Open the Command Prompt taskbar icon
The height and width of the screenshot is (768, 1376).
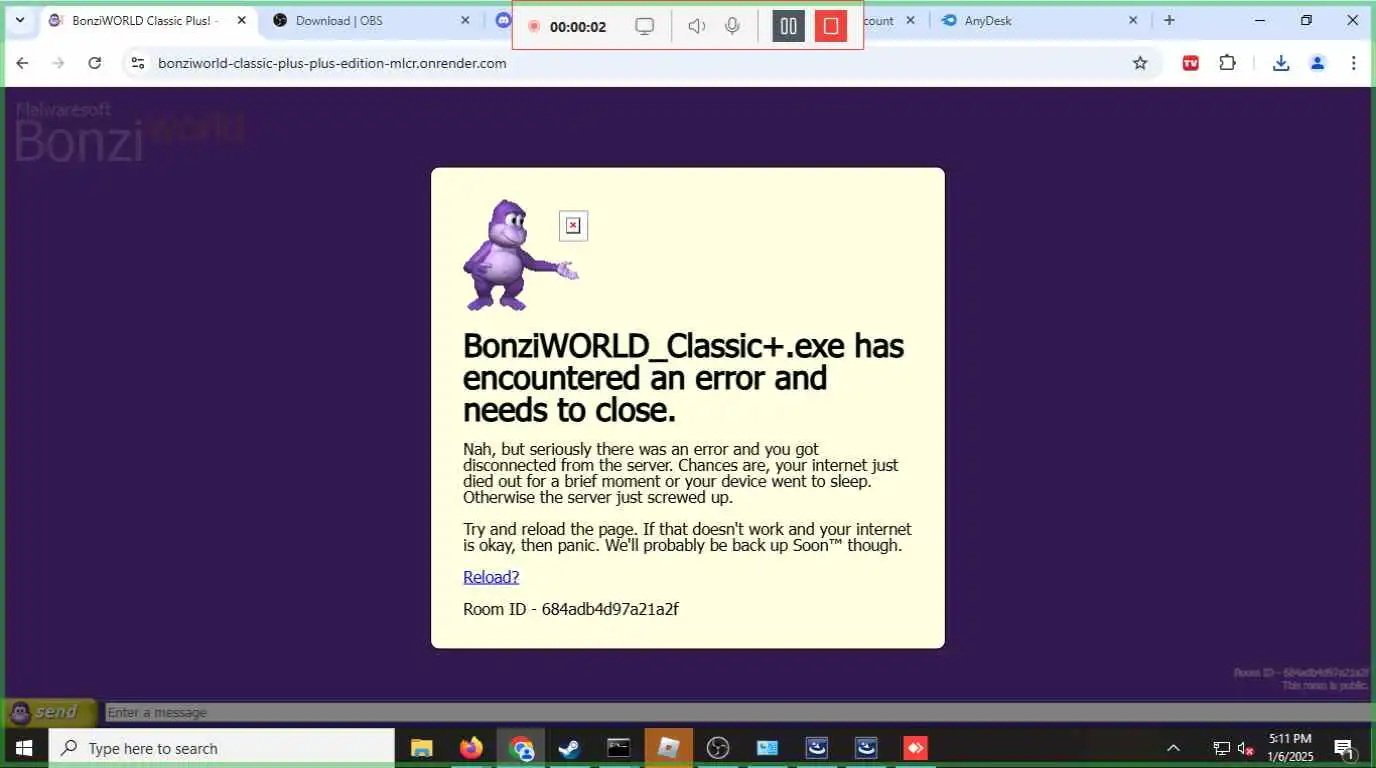coord(619,748)
